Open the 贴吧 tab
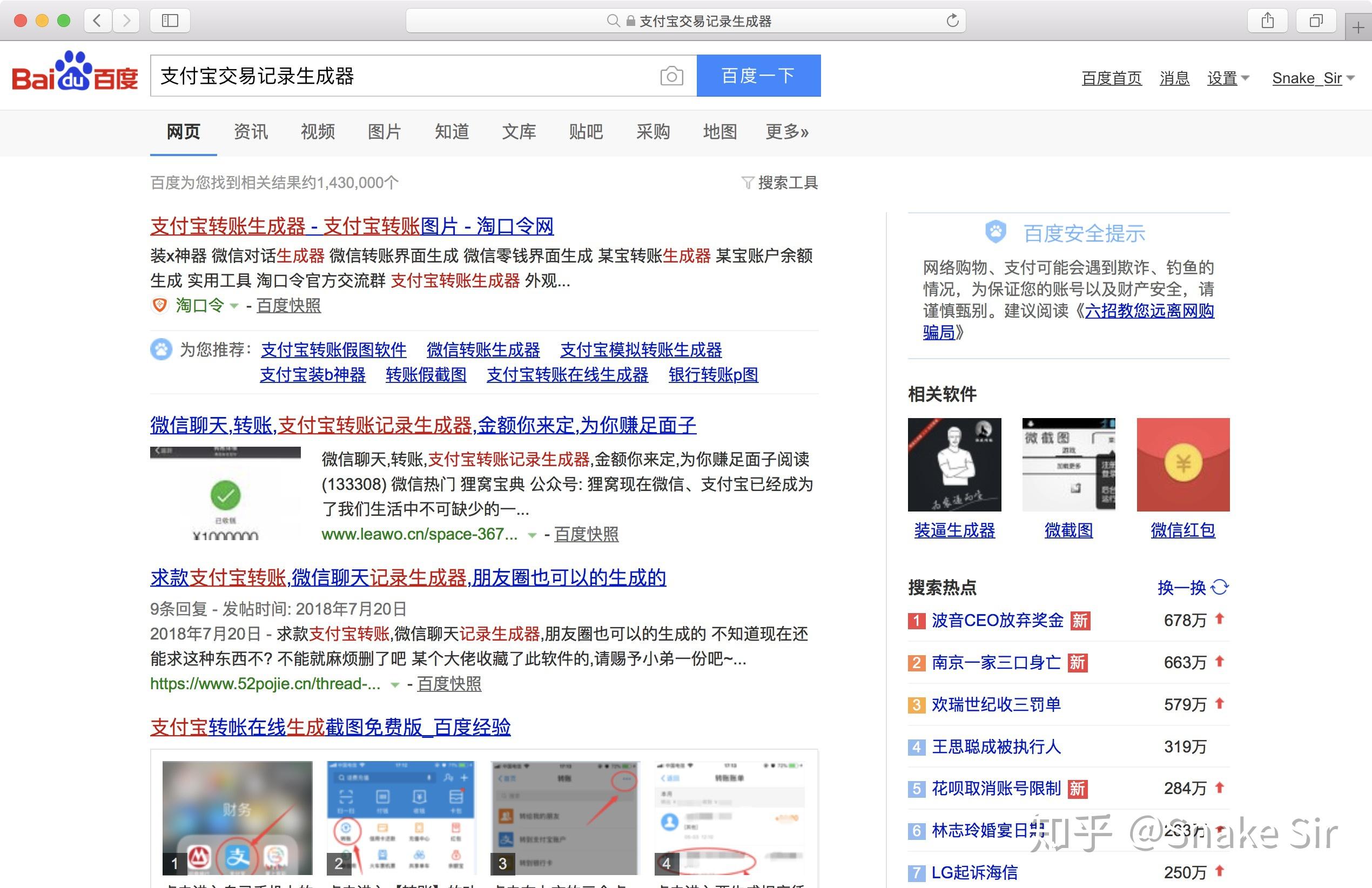The width and height of the screenshot is (1372, 888). coord(586,131)
